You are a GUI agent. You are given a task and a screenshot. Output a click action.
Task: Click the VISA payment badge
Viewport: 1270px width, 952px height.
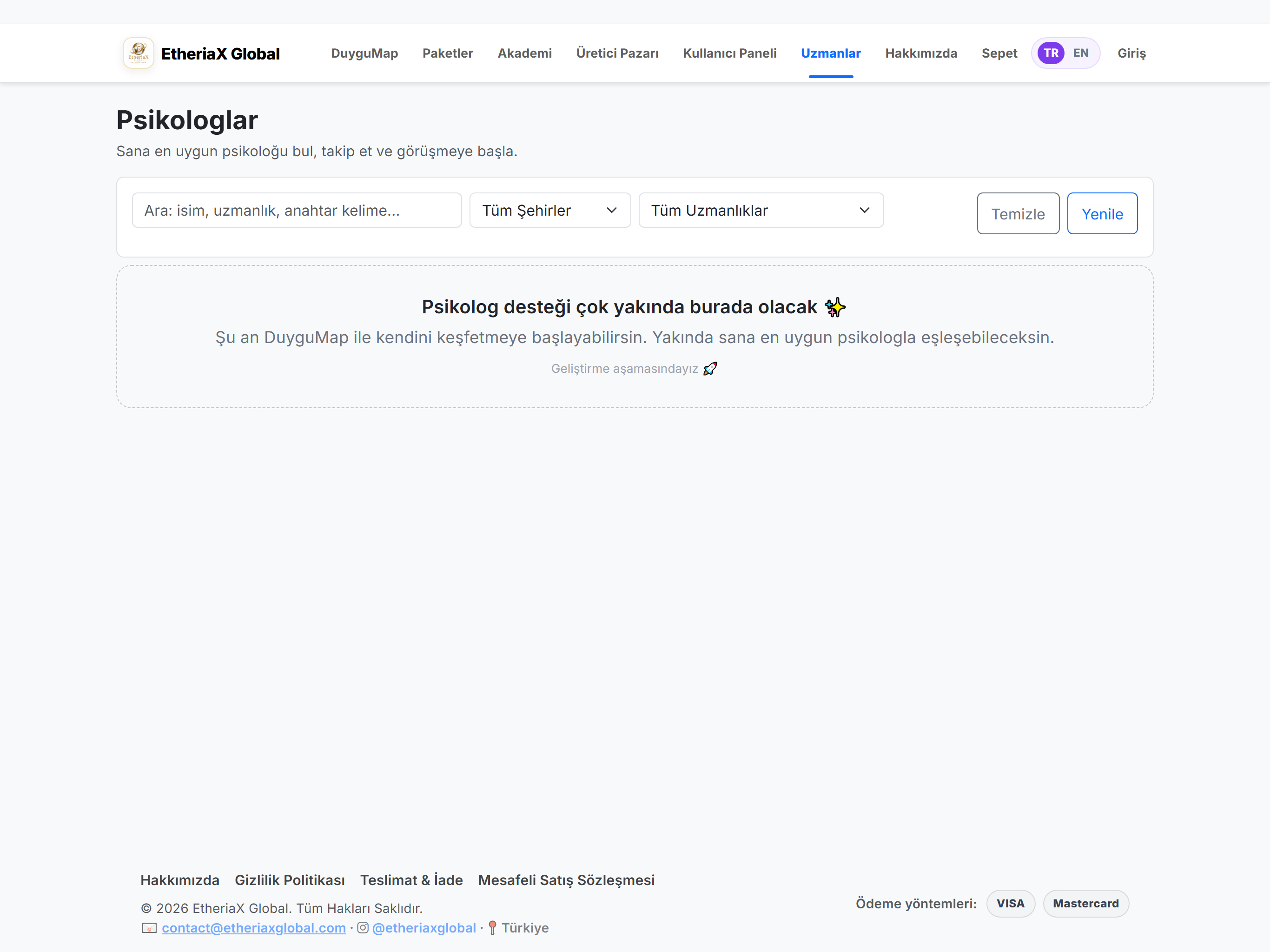(1011, 903)
